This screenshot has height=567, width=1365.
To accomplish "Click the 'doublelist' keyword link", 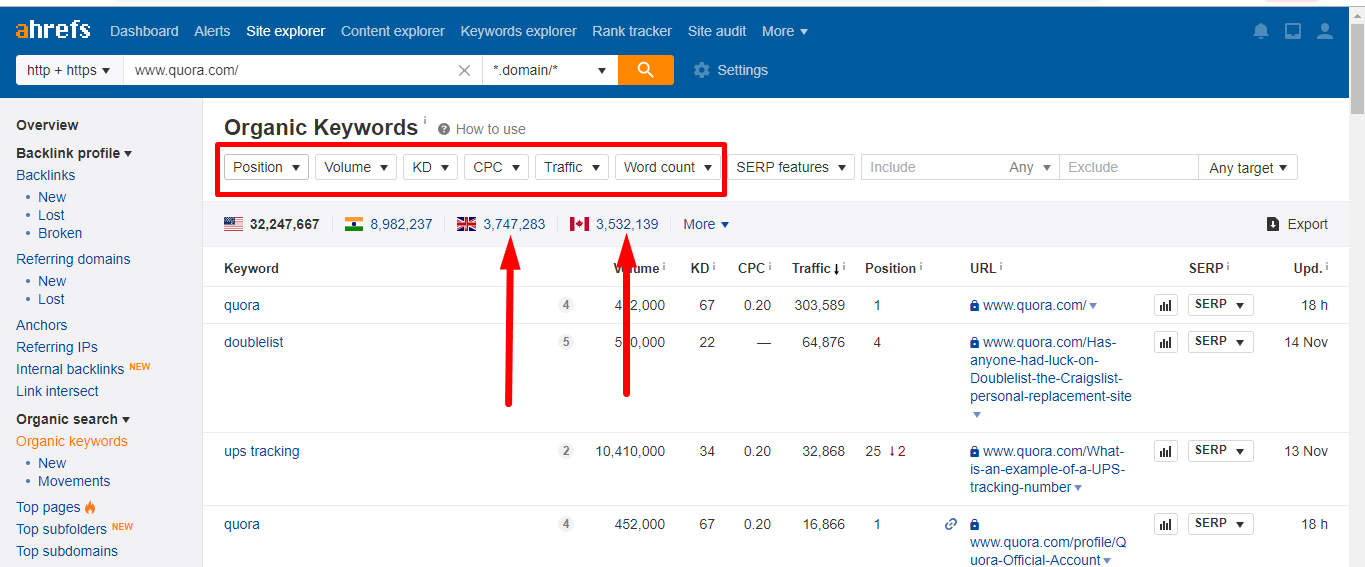I will (x=254, y=342).
